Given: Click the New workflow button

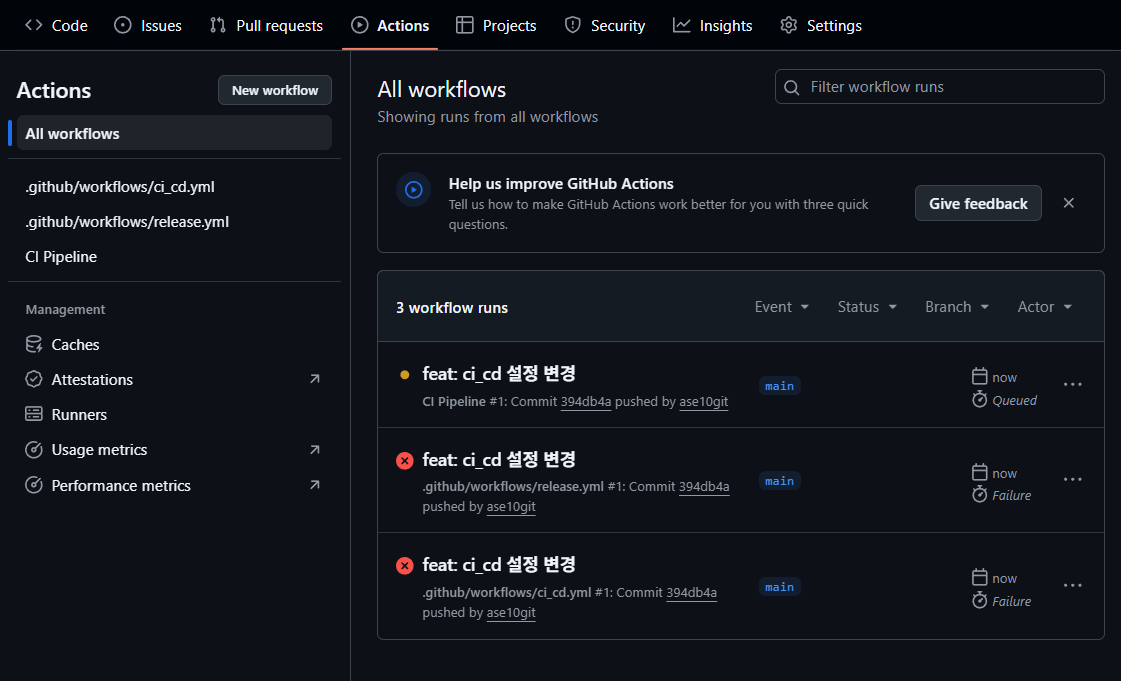Looking at the screenshot, I should click(275, 90).
